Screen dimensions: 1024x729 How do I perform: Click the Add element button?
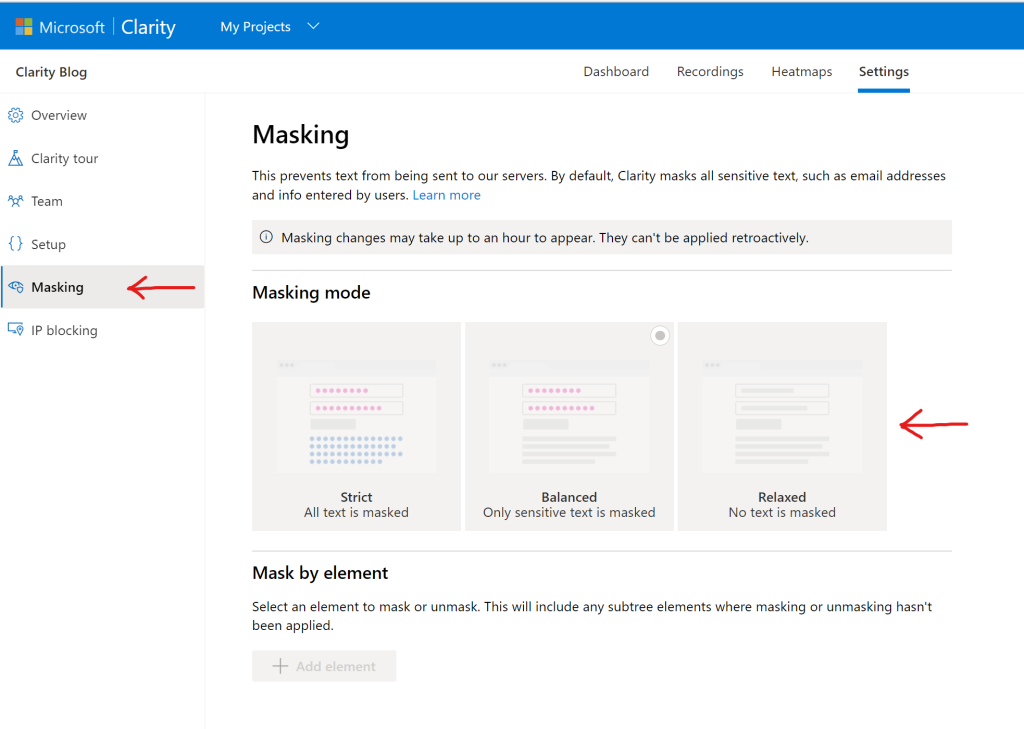324,666
